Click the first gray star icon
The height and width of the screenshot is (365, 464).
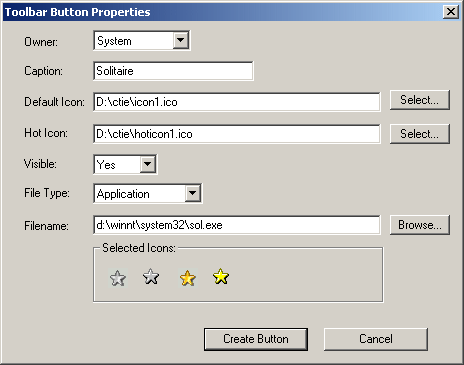(x=118, y=278)
